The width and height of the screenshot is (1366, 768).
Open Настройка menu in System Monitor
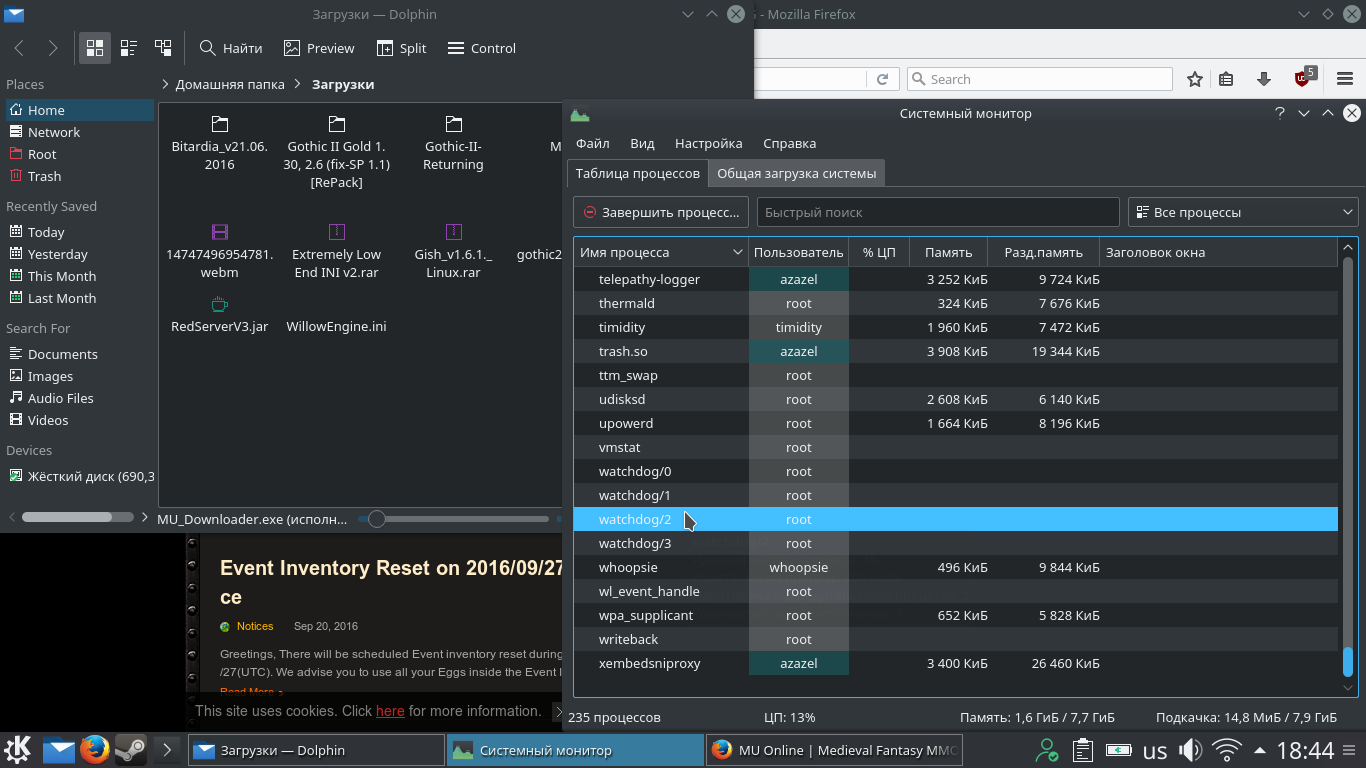pos(709,143)
